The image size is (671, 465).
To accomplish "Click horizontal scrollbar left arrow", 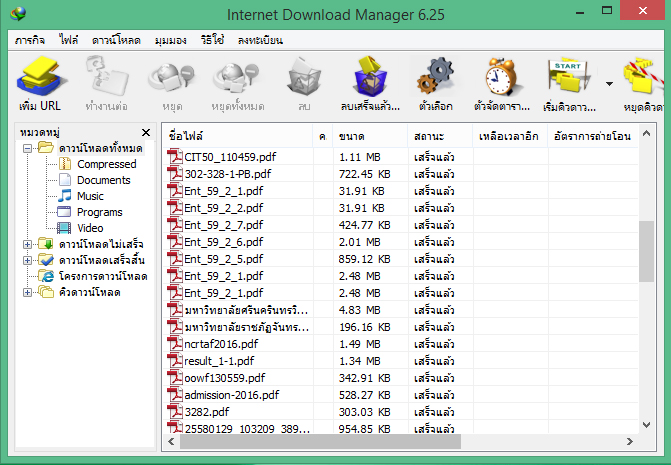I will (x=171, y=441).
